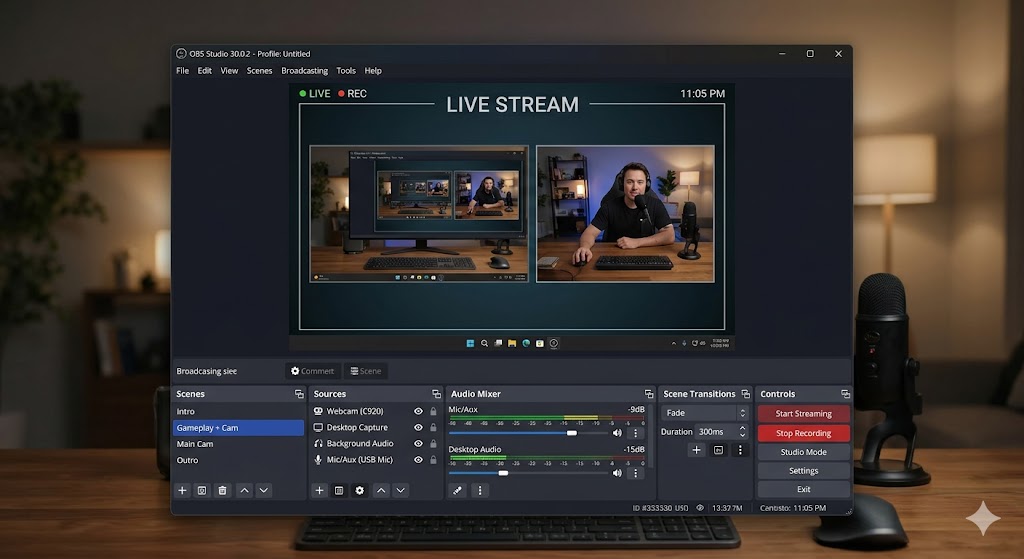Open source properties gear icon in Sources toolbar
Screen dimensions: 1024x559
tap(359, 490)
